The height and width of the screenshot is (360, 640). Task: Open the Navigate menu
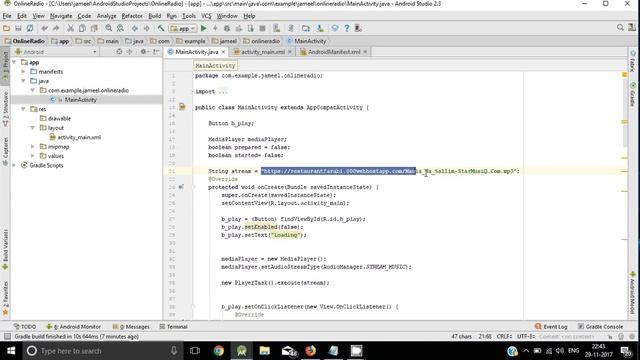[x=61, y=16]
